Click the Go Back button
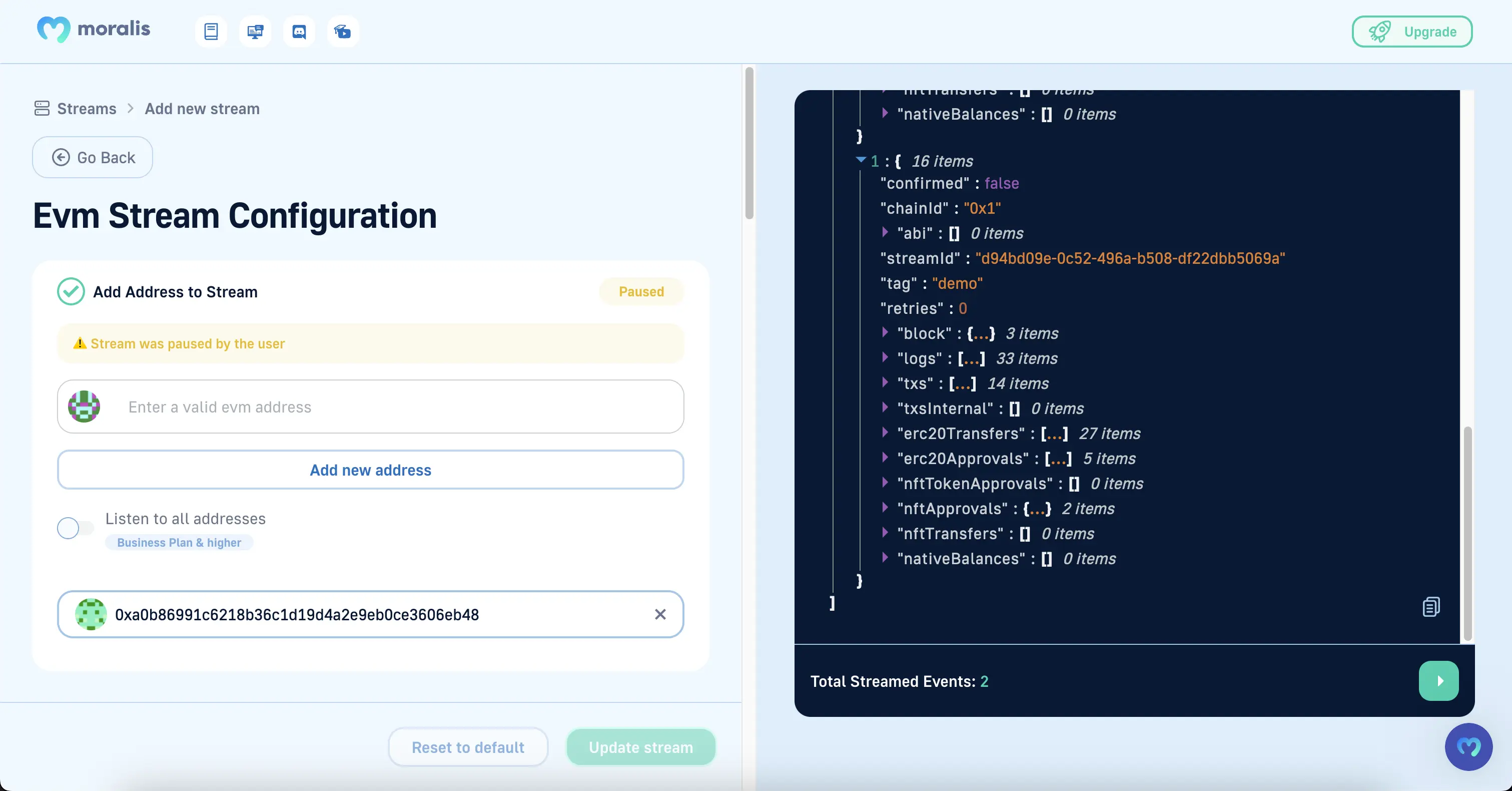Image resolution: width=1512 pixels, height=791 pixels. [93, 157]
